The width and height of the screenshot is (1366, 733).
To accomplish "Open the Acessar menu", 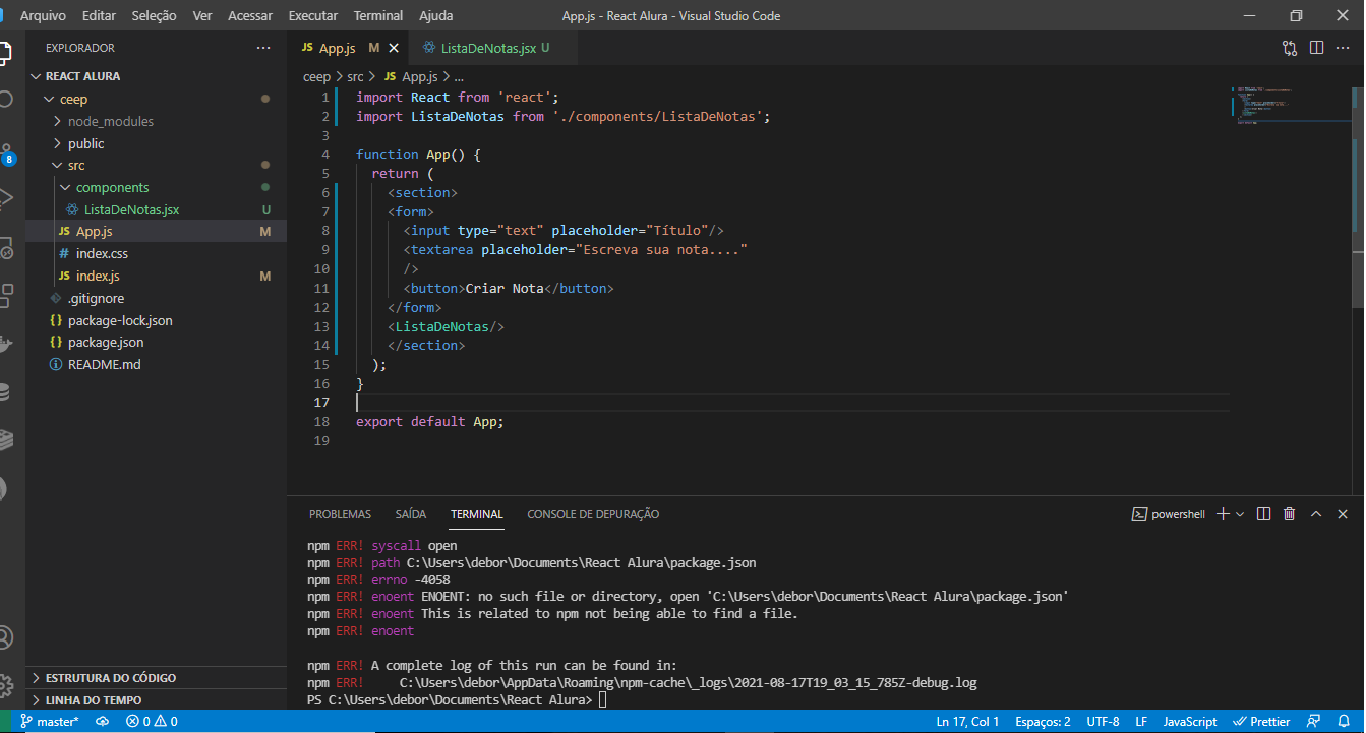I will tap(250, 15).
